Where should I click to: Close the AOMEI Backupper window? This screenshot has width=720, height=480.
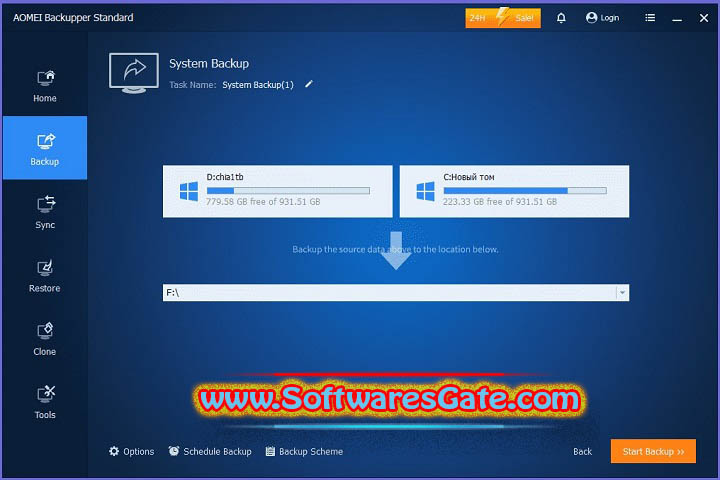704,18
